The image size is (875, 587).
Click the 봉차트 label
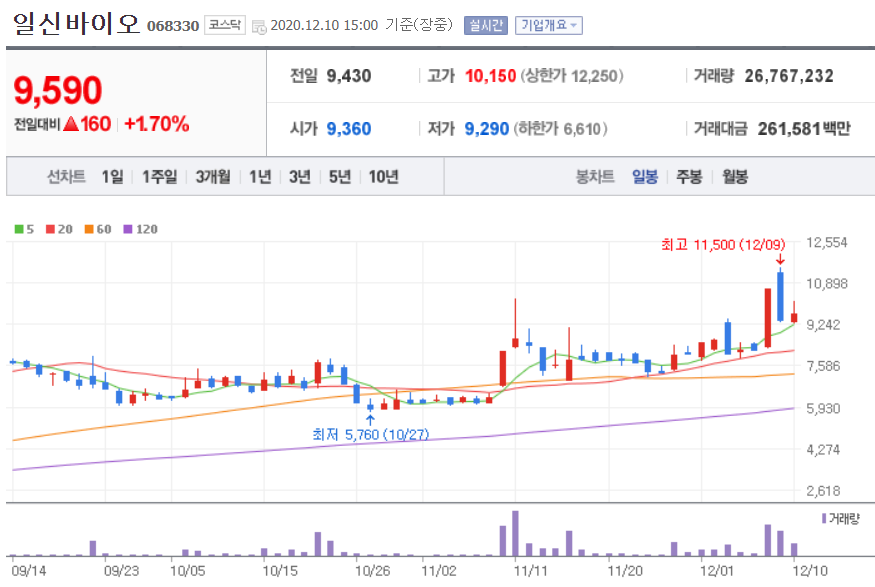pos(595,177)
